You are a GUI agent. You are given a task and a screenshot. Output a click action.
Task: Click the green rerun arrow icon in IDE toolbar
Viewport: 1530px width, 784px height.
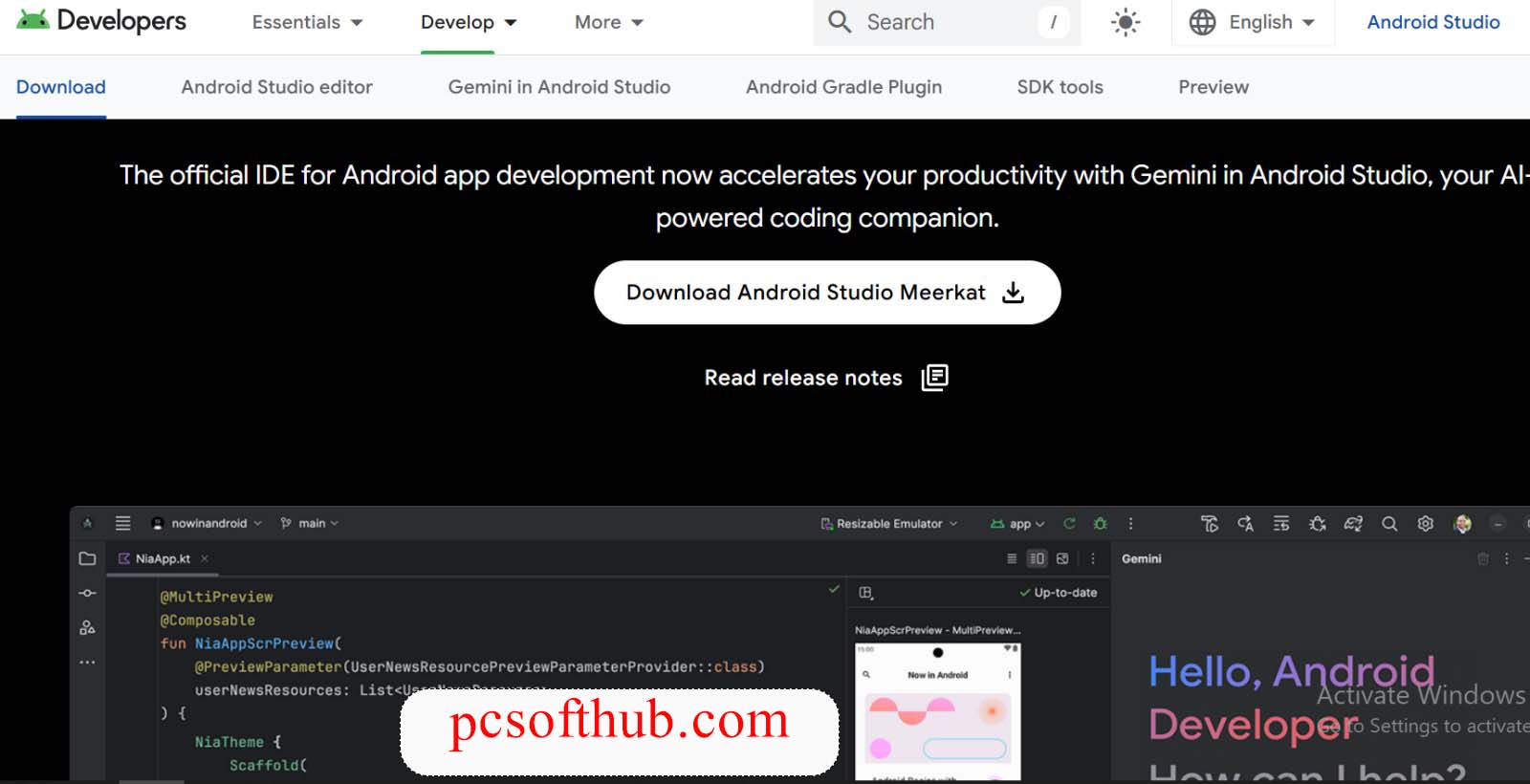1069,523
